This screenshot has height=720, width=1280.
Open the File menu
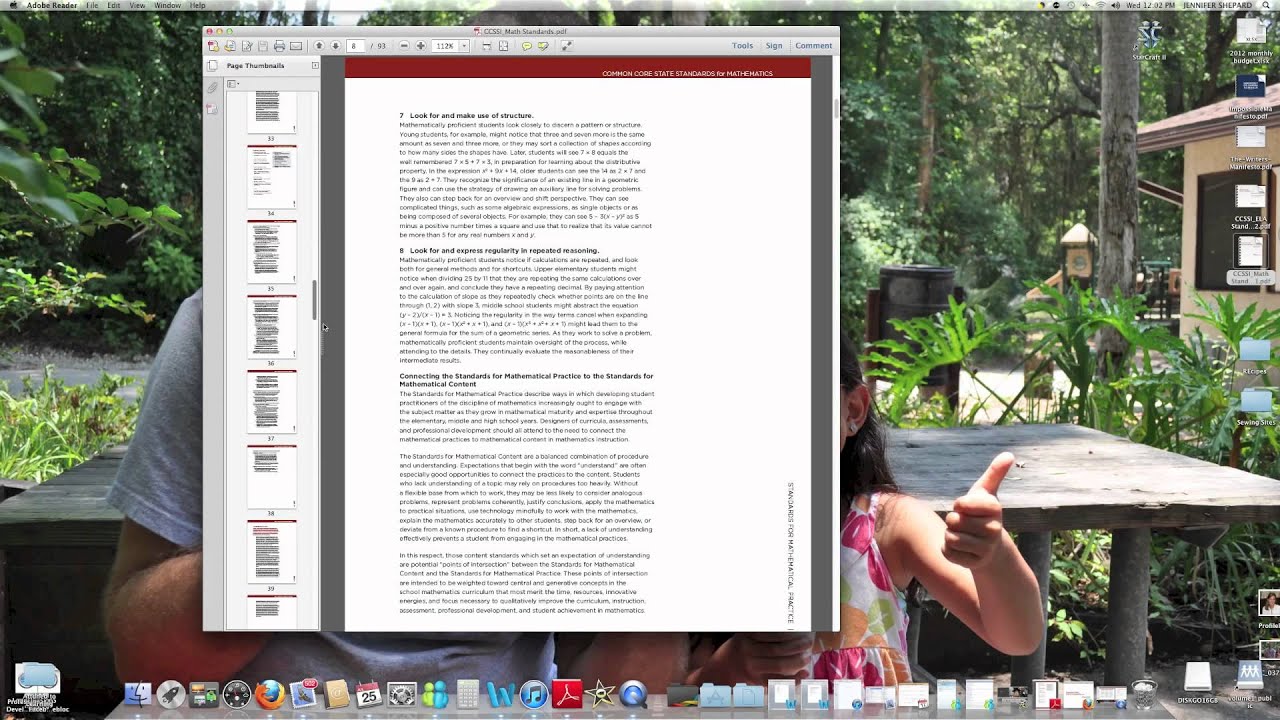tap(92, 5)
